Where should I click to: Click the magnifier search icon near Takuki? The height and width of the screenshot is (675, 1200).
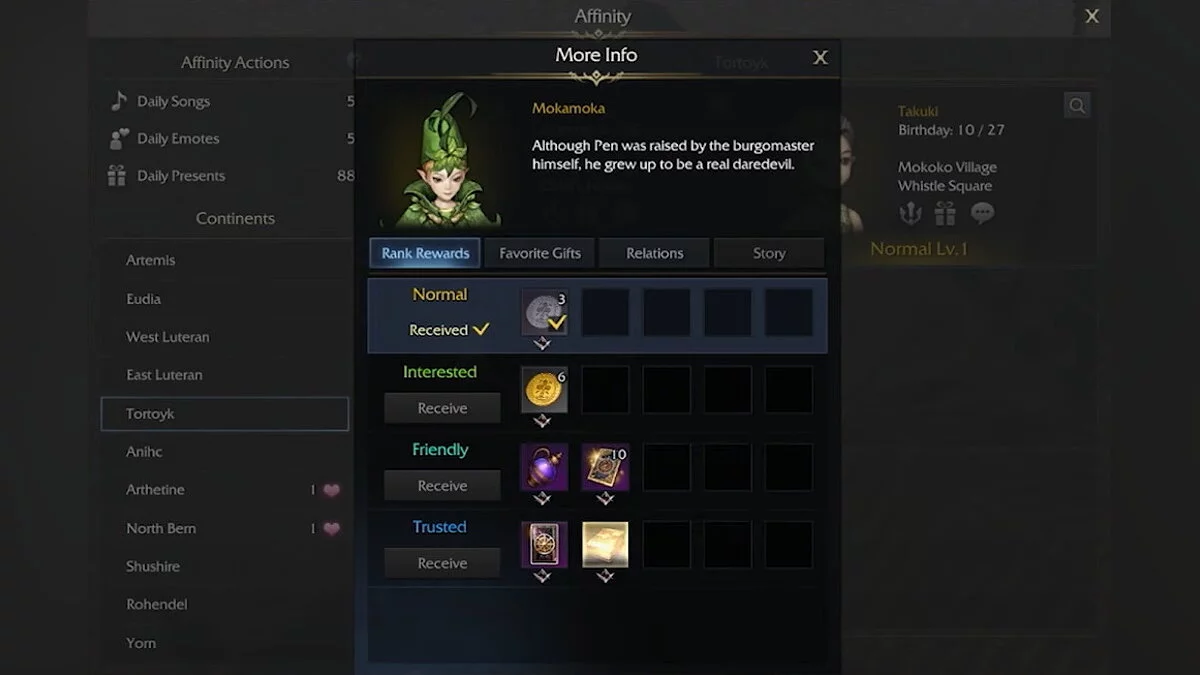click(x=1076, y=105)
